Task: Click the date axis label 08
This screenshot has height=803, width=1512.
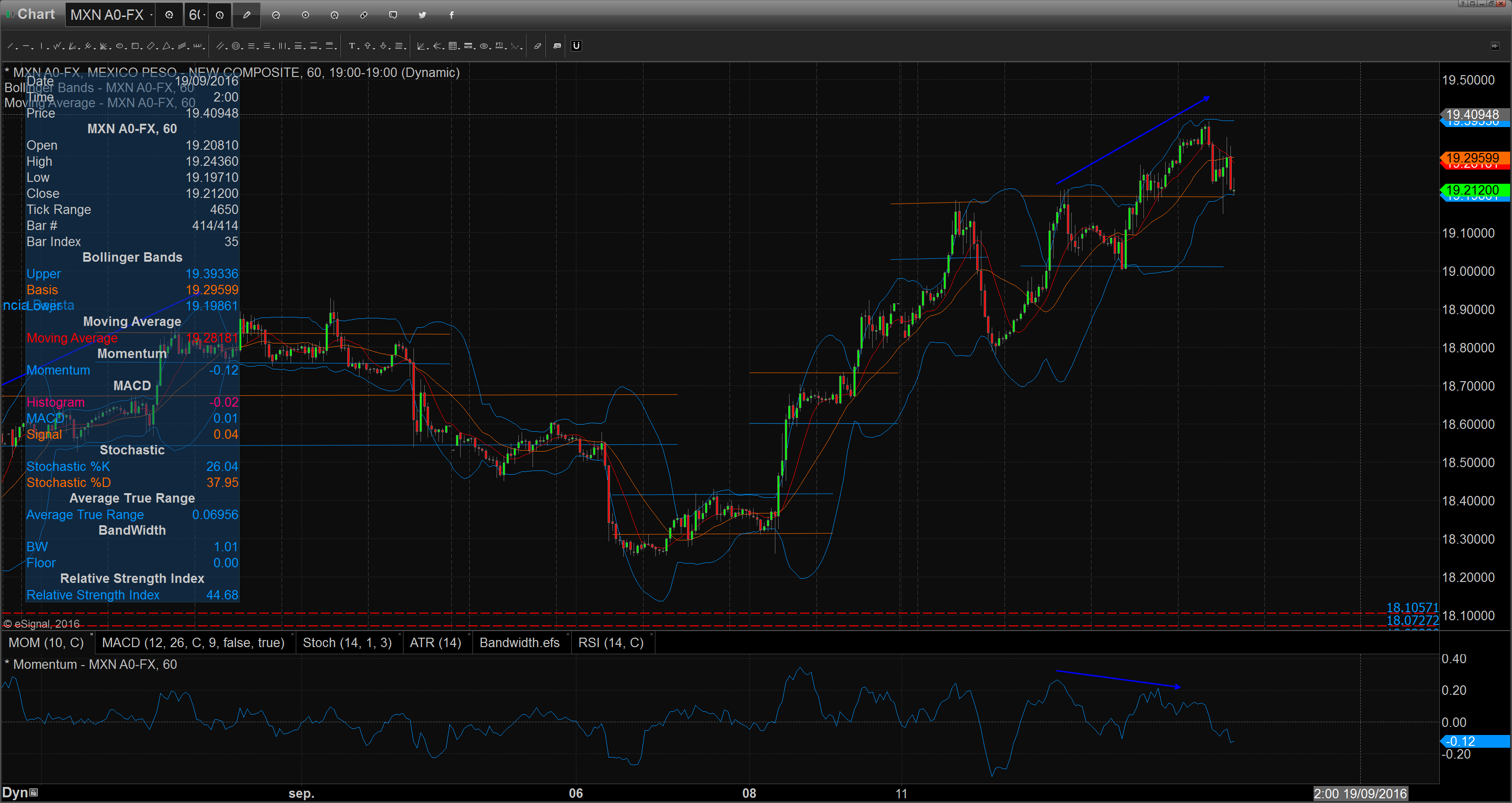Action: pos(749,794)
